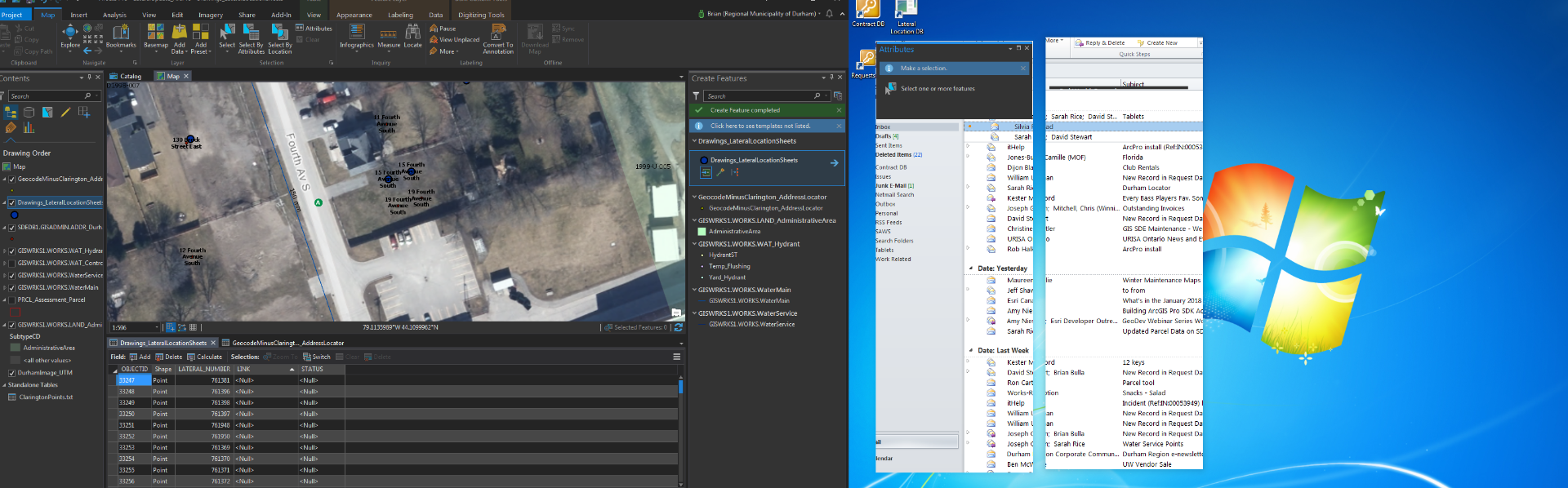Screen dimensions: 1568x488
Task: Collapse WaterMain template group
Action: click(x=694, y=290)
